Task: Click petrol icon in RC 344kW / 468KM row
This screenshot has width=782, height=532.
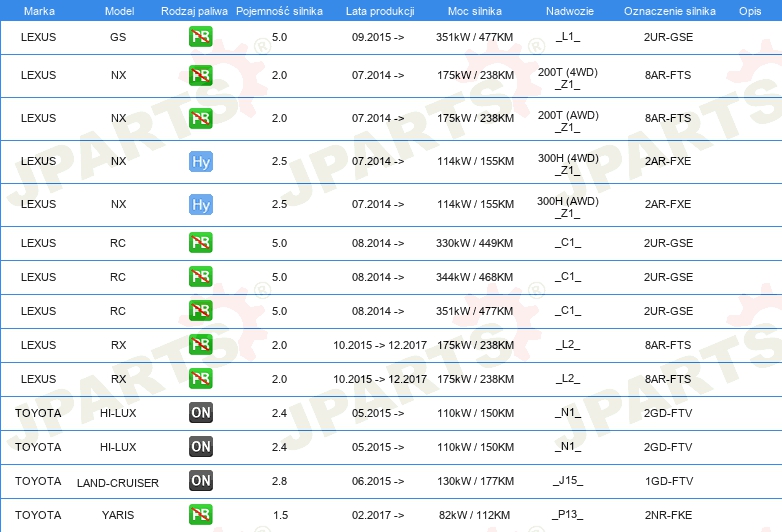Action: coord(200,277)
